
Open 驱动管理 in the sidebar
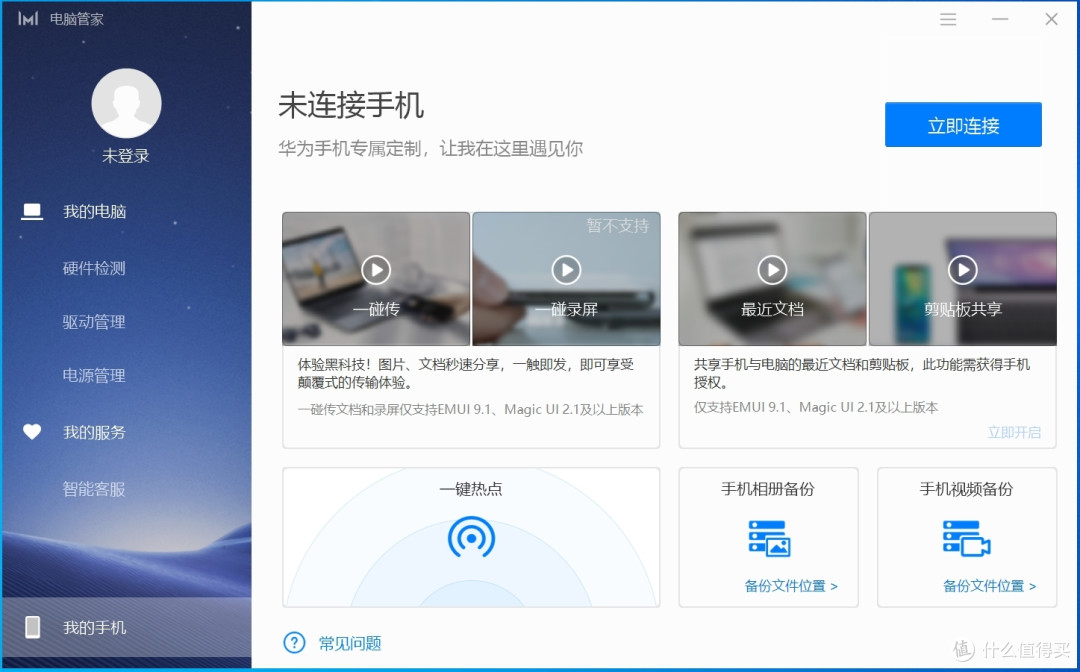tap(94, 322)
